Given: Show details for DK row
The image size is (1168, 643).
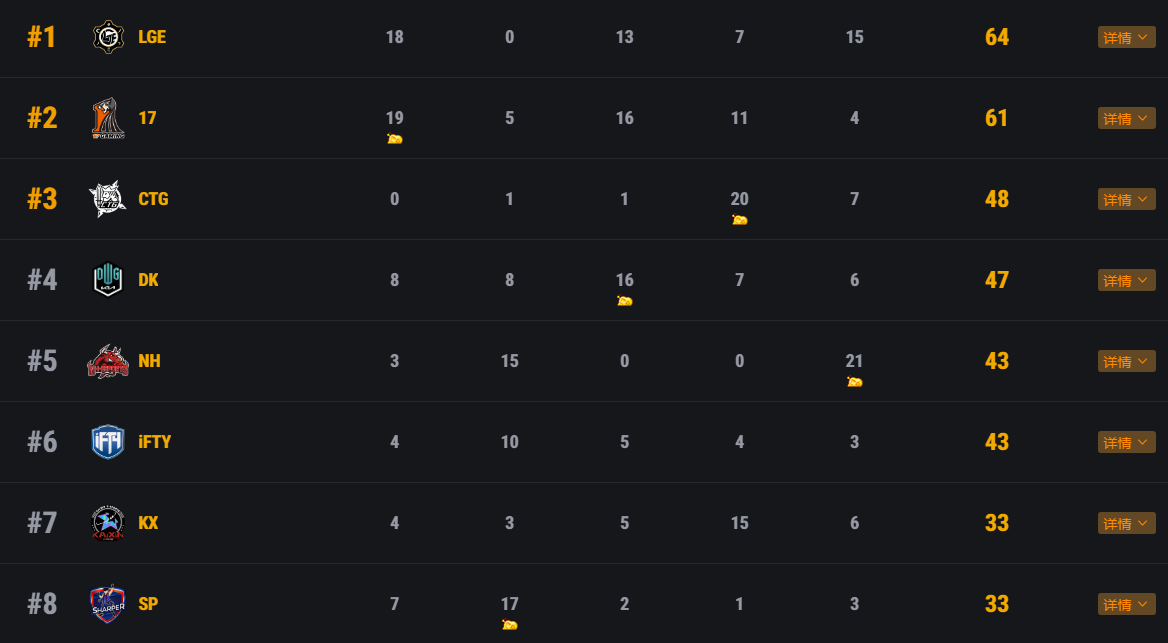Looking at the screenshot, I should click(1126, 281).
